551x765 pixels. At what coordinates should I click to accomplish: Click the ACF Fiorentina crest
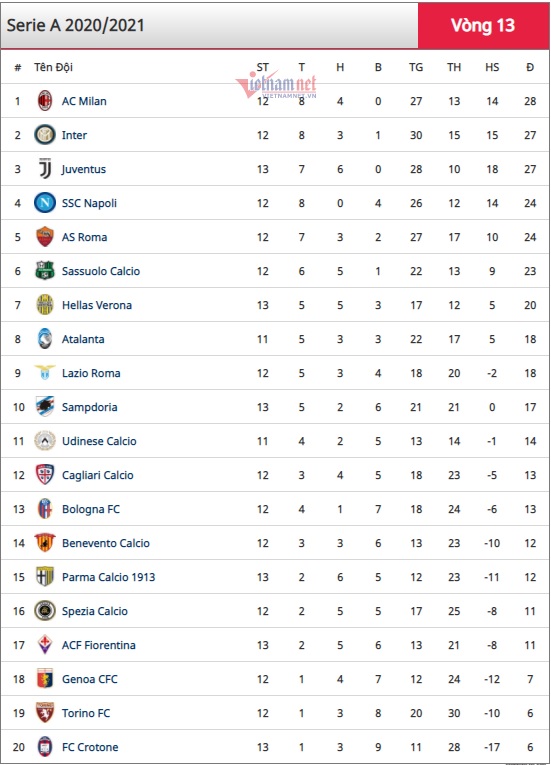coord(45,644)
